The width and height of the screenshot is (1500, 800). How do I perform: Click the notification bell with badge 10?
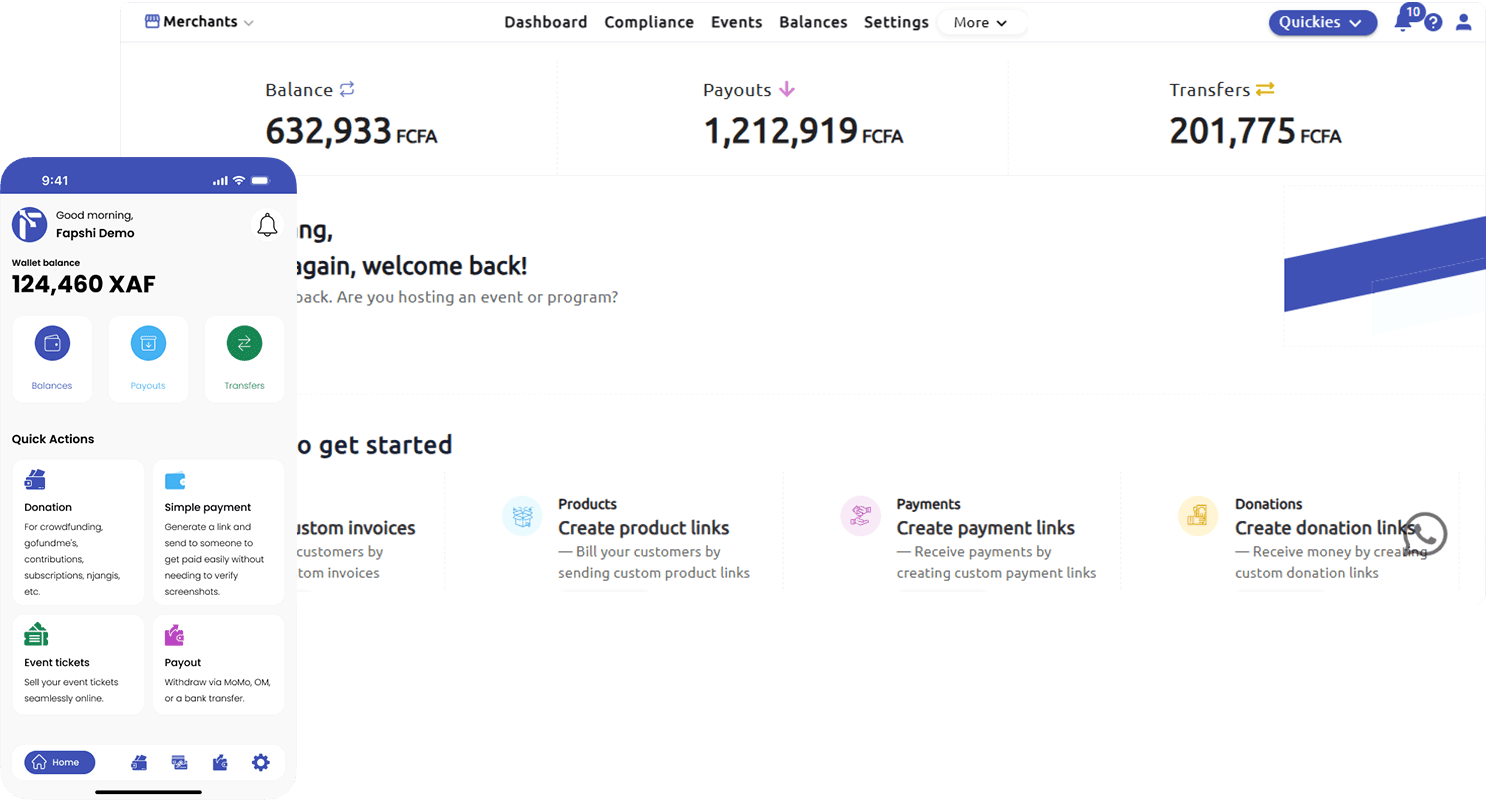tap(1404, 22)
